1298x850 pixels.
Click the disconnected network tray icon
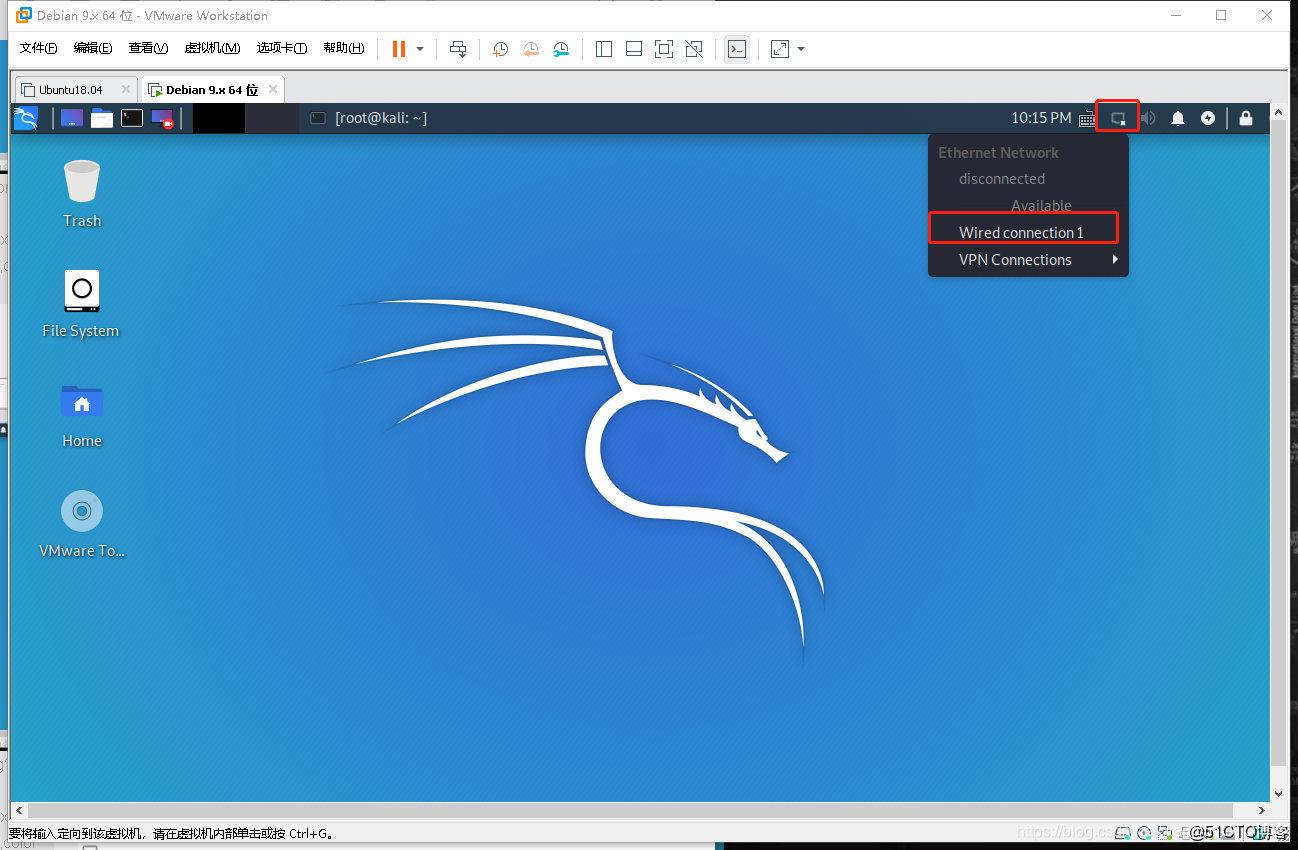click(1118, 118)
